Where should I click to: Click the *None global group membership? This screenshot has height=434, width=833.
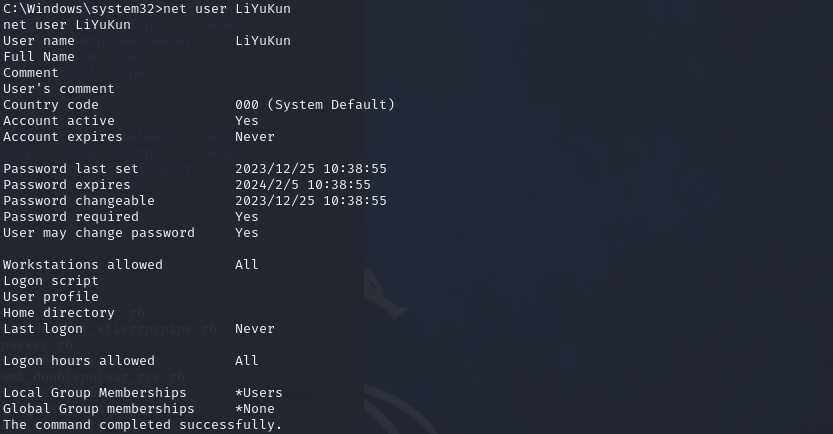point(255,409)
